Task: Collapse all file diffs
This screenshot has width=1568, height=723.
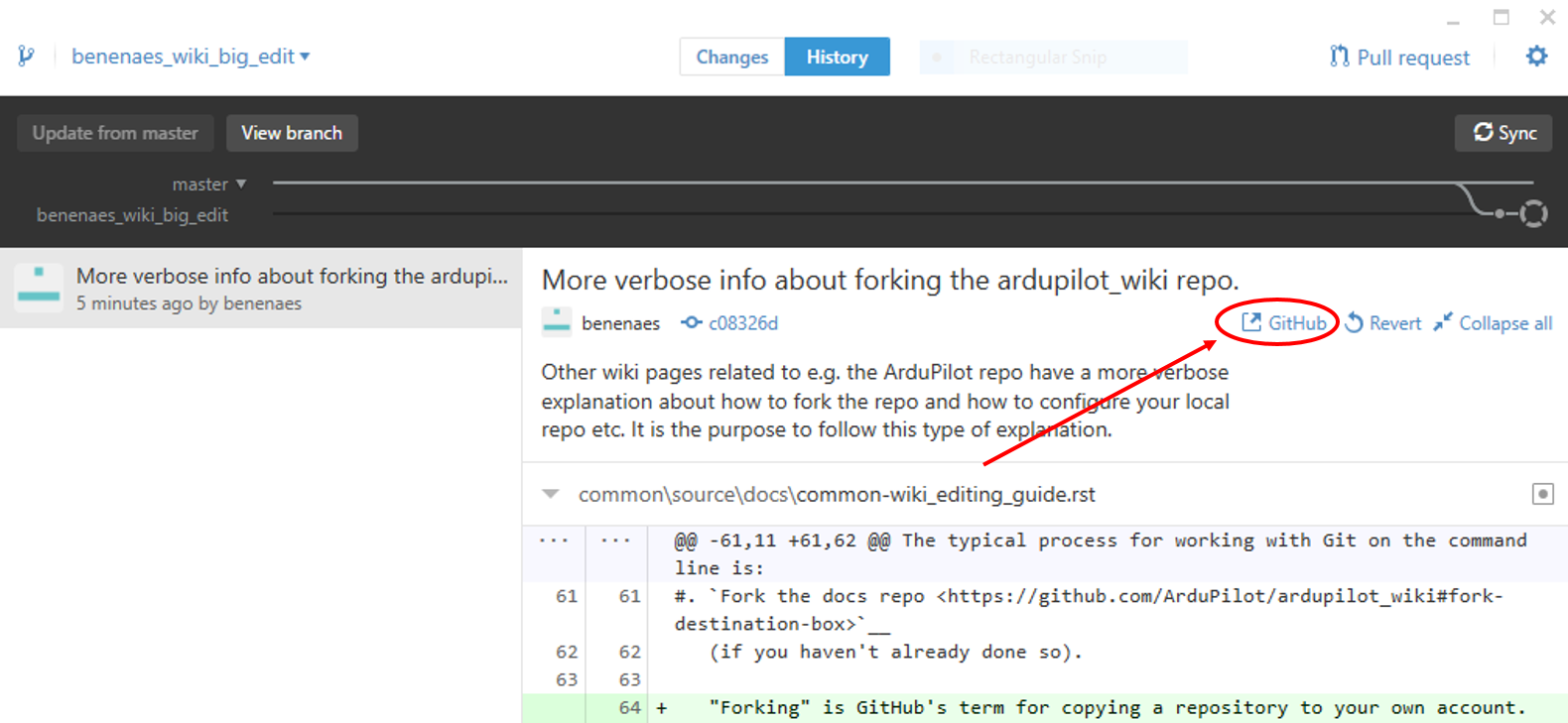Action: coord(1494,323)
